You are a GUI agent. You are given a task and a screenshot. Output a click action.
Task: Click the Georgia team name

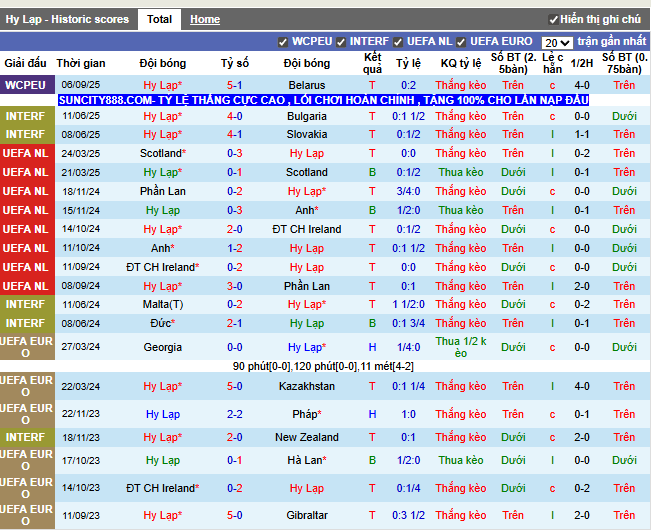163,347
